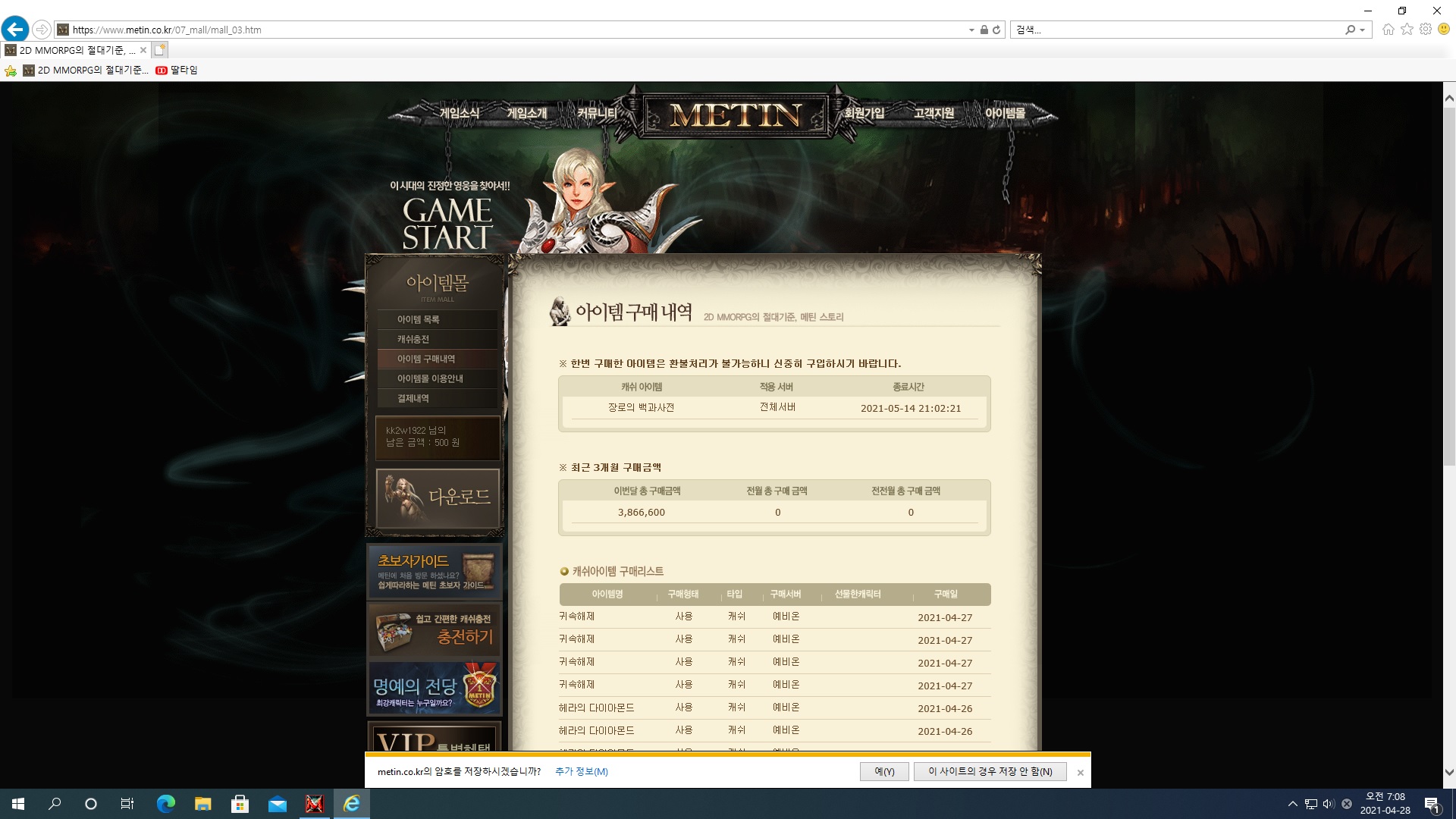The height and width of the screenshot is (819, 1456).
Task: Open the 딸타임 bookmark
Action: coord(177,71)
